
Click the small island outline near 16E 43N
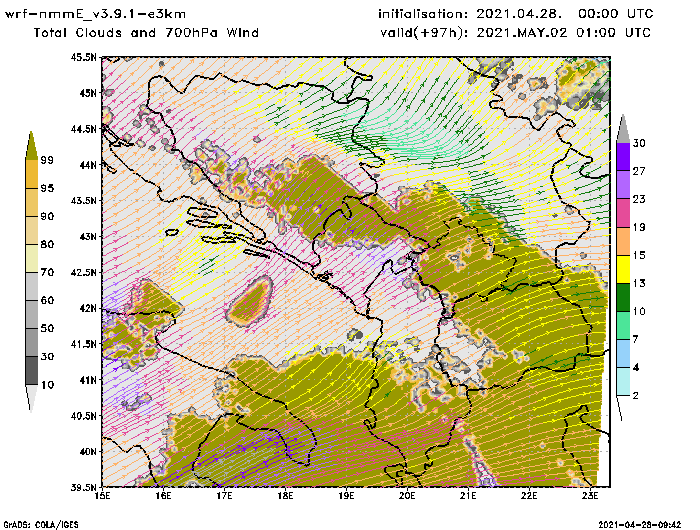pos(172,232)
